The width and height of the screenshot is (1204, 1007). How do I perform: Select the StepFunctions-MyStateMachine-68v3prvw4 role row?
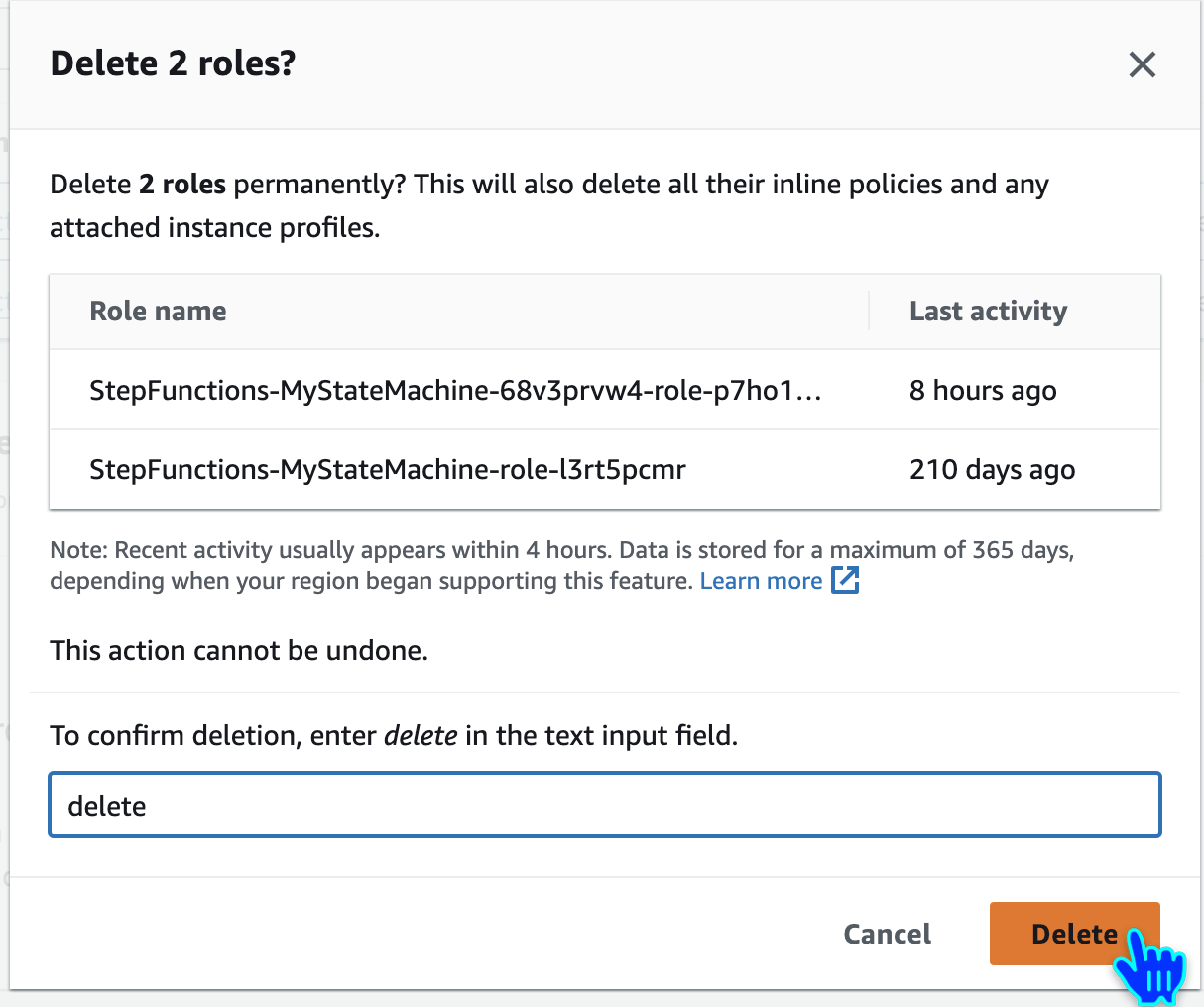(x=455, y=391)
